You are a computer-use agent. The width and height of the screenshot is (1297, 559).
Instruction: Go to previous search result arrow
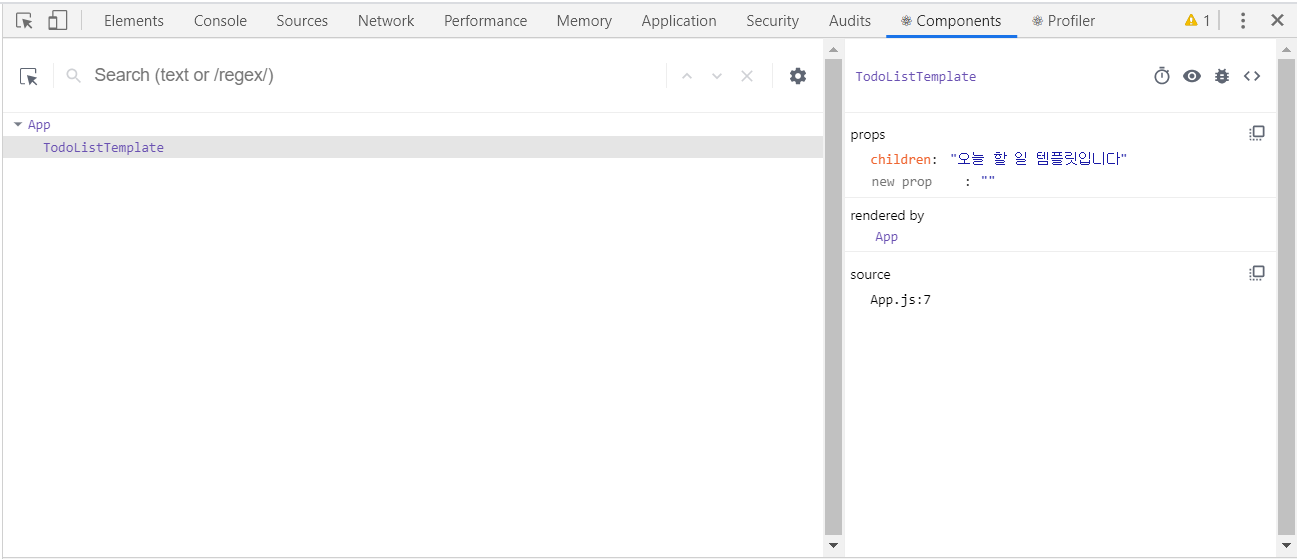pyautogui.click(x=687, y=76)
